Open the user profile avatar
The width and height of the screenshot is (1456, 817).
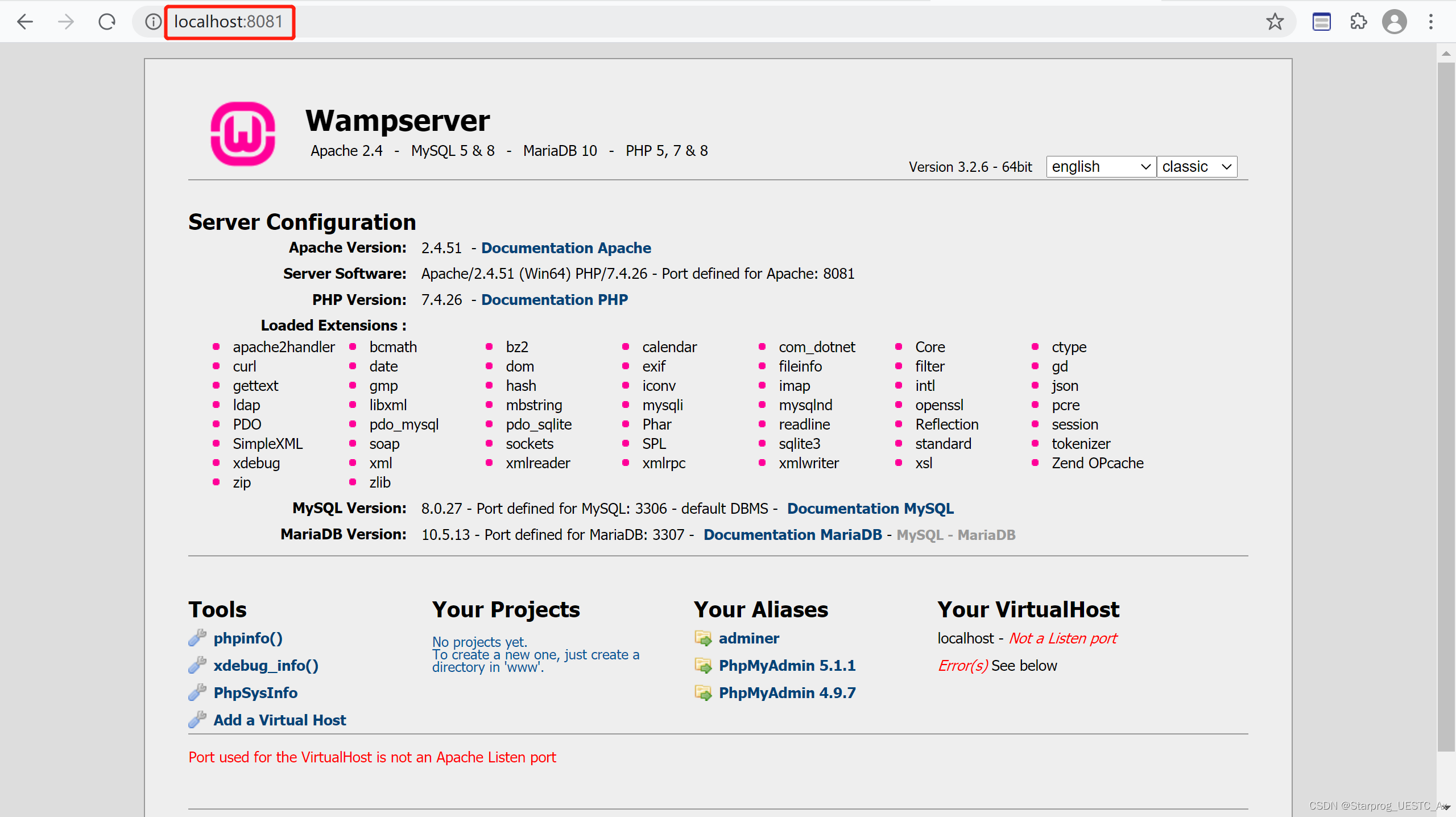pos(1394,22)
